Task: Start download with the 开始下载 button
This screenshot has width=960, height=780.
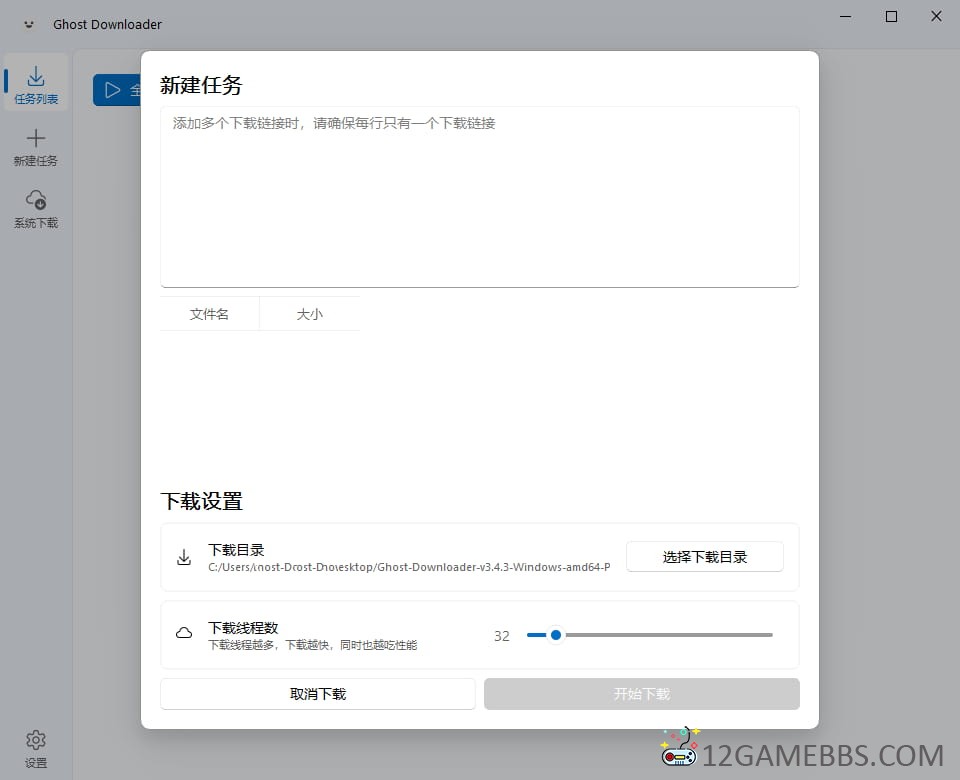Action: point(641,694)
